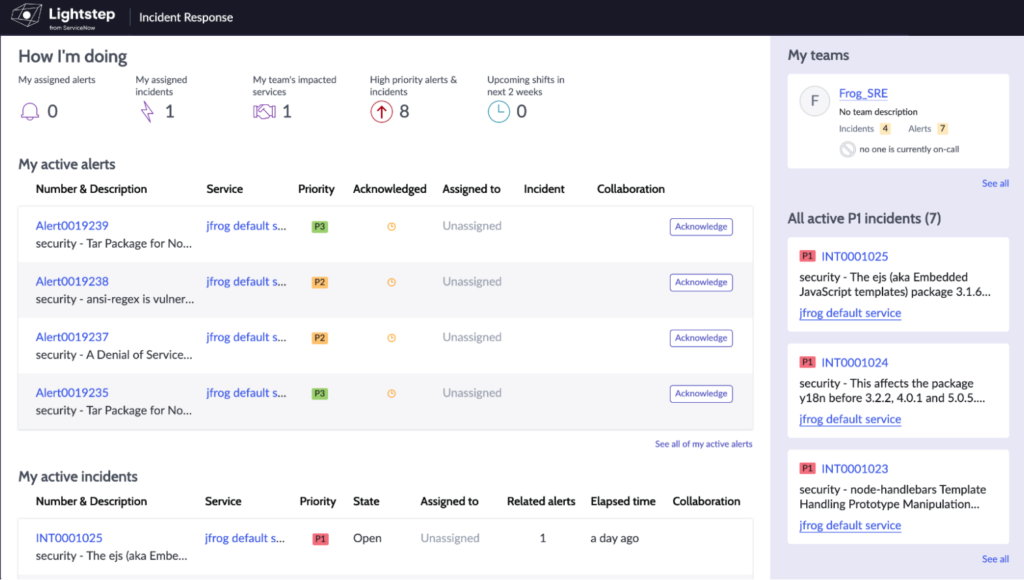Image resolution: width=1024 pixels, height=580 pixels.
Task: Click See all of my active alerts
Action: point(703,444)
